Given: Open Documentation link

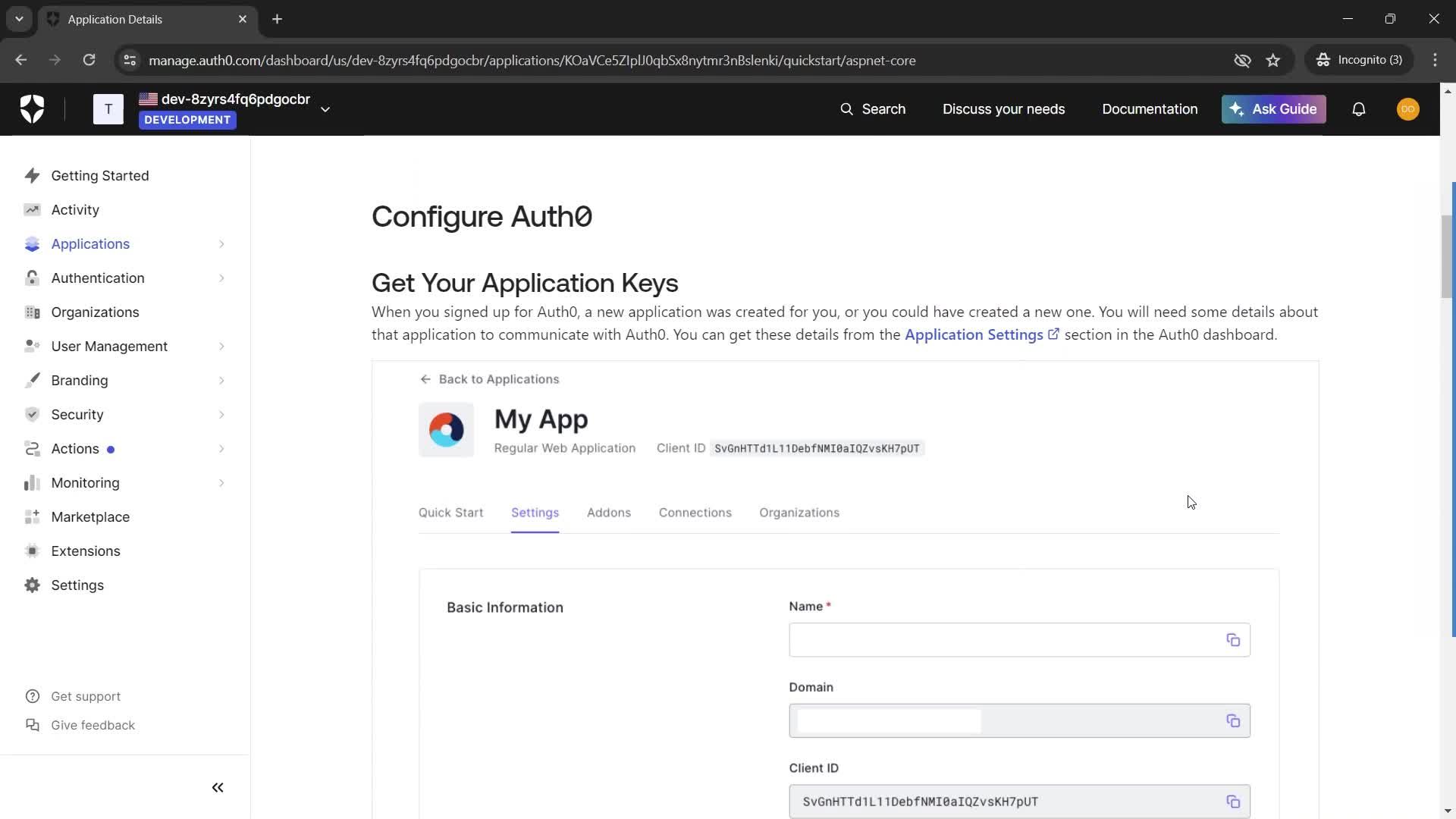Looking at the screenshot, I should [x=1150, y=109].
